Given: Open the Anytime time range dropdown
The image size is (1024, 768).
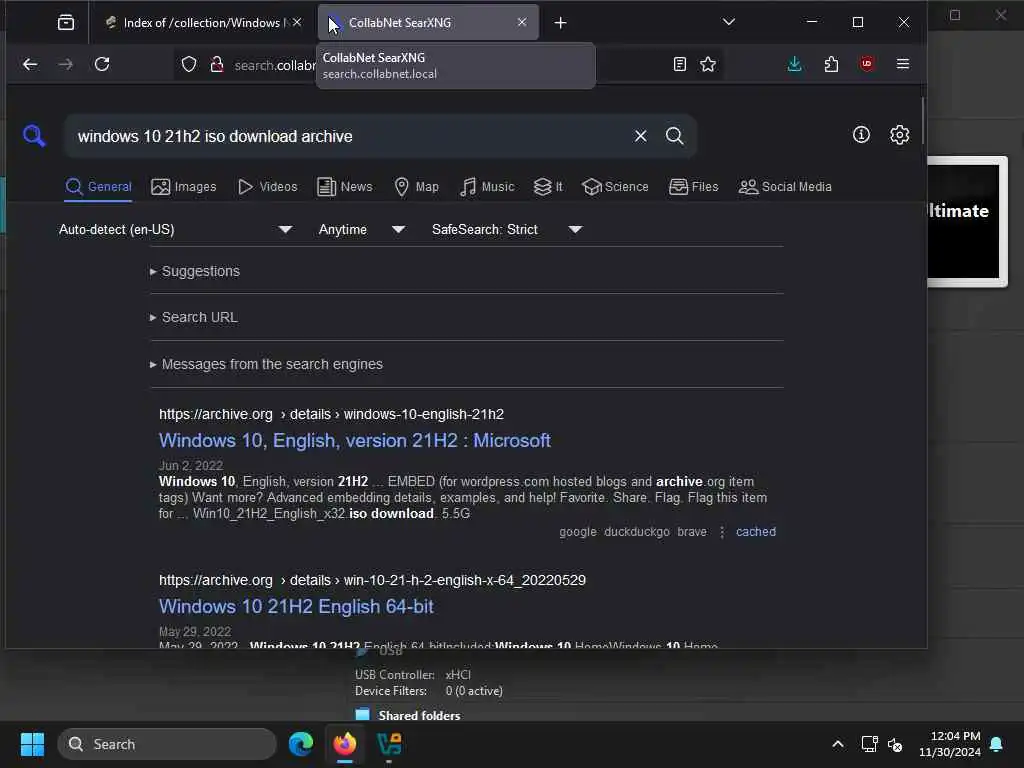Looking at the screenshot, I should tap(362, 229).
